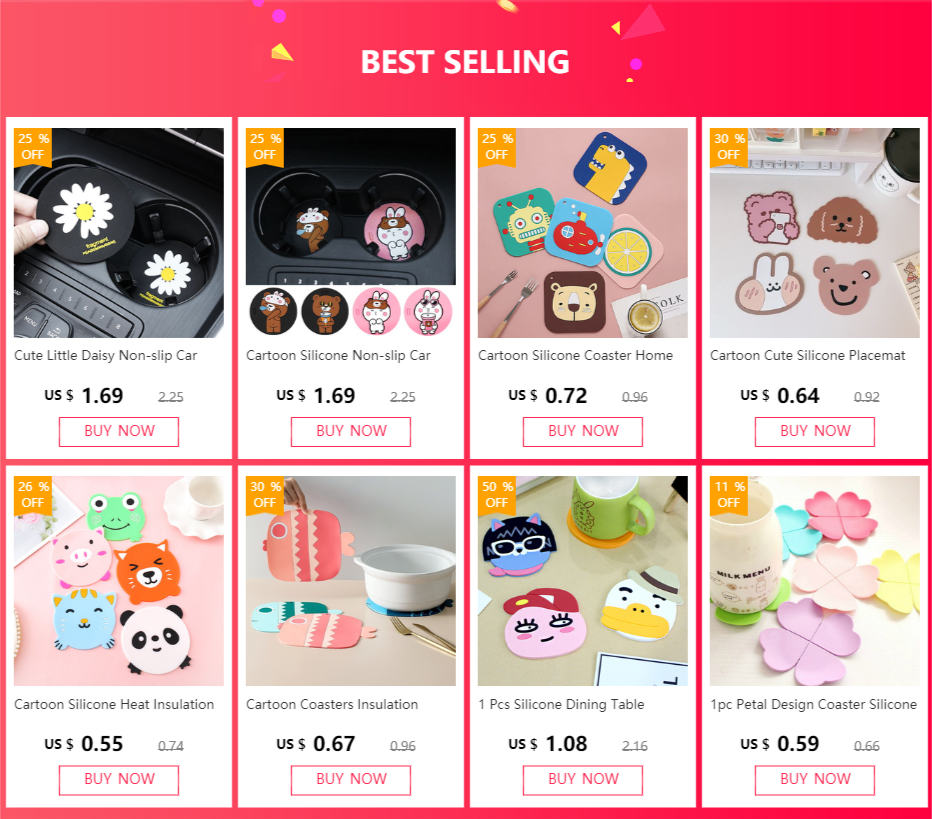The height and width of the screenshot is (819, 932).
Task: Click the BEST SELLING banner heading
Action: coord(465,62)
